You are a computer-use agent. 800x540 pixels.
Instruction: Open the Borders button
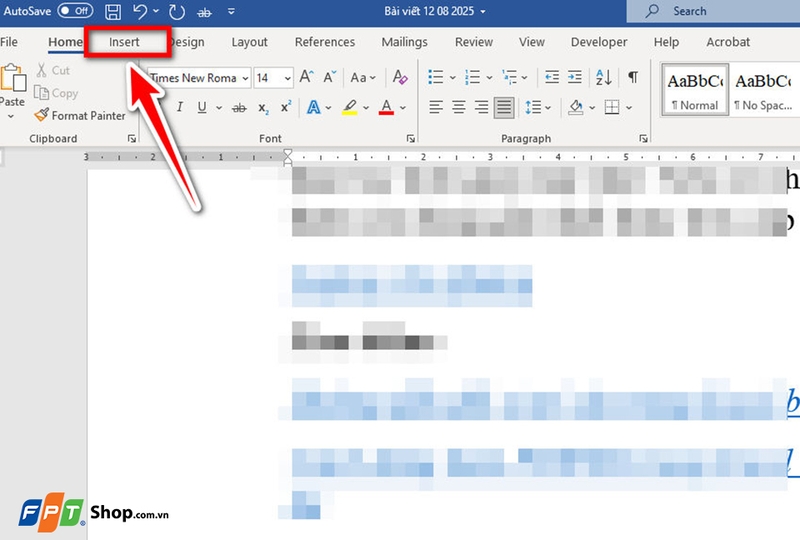[x=612, y=107]
